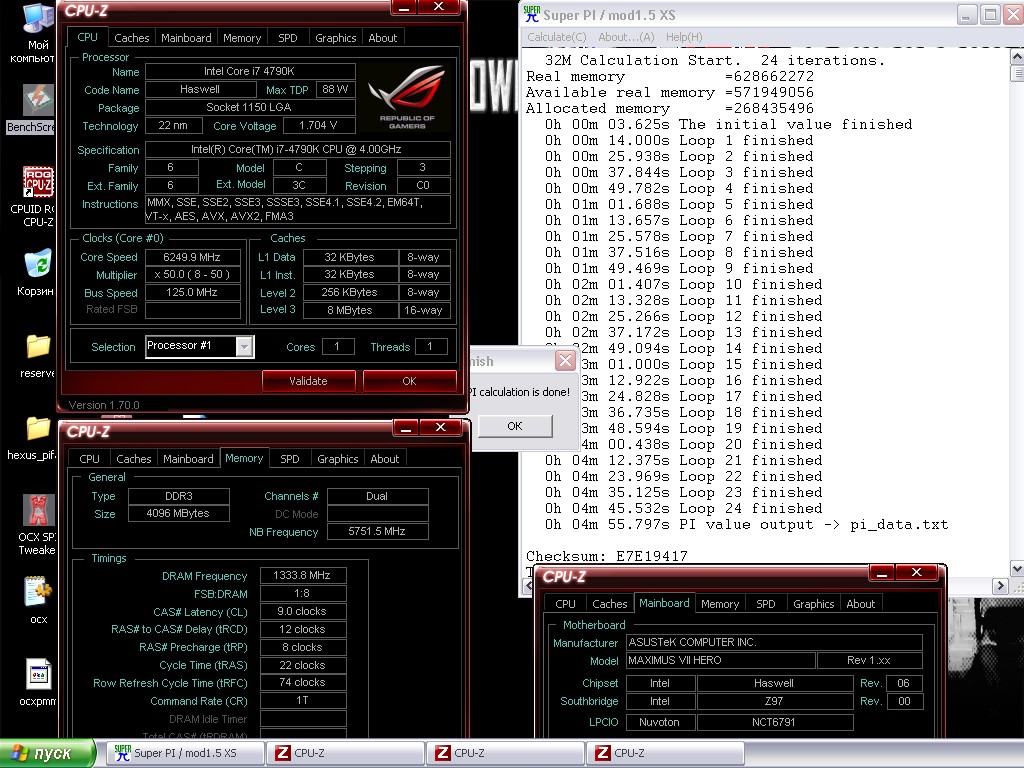The height and width of the screenshot is (768, 1024).
Task: Click the CAS# Latency value "9.0 clocks"
Action: [x=302, y=611]
